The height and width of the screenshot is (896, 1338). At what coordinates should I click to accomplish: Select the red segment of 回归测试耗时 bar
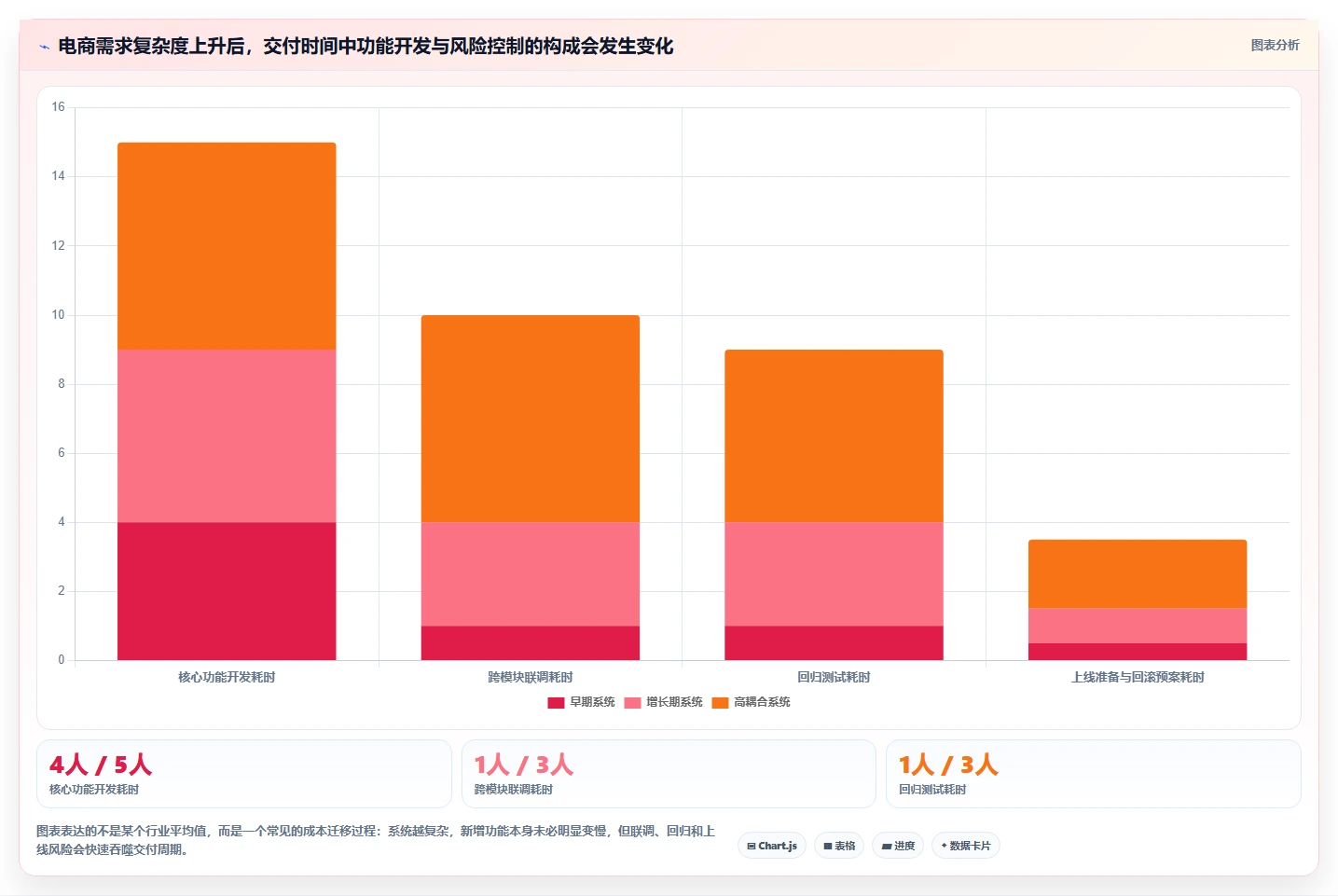(834, 642)
